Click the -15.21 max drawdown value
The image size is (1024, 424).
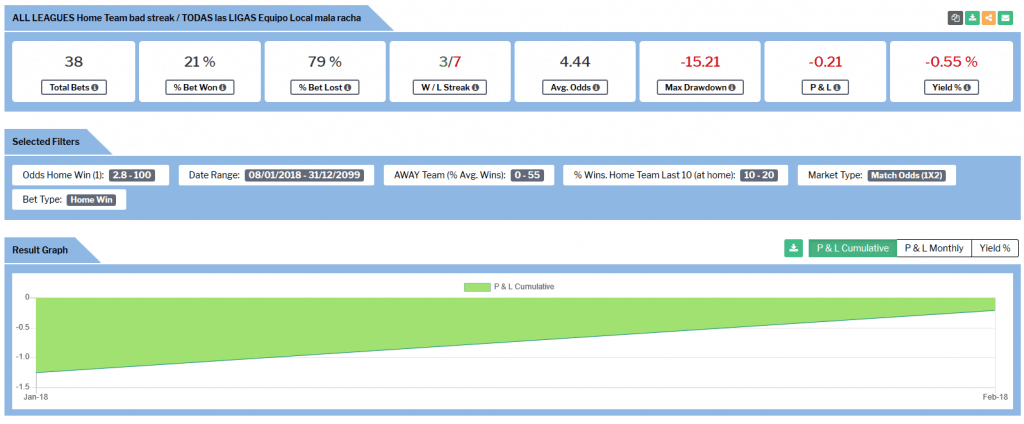coord(699,62)
